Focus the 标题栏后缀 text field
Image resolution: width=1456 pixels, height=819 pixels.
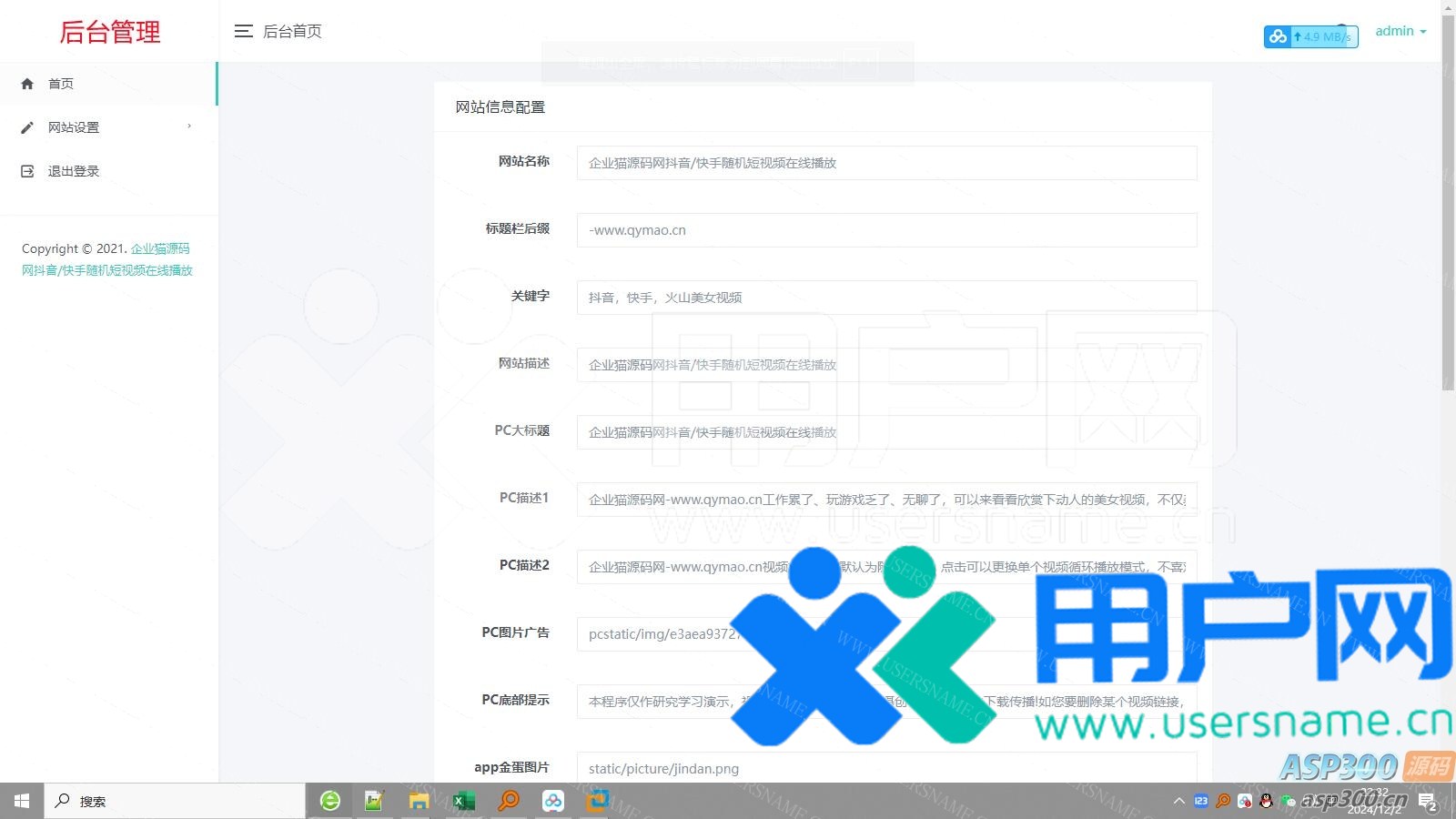coord(886,230)
